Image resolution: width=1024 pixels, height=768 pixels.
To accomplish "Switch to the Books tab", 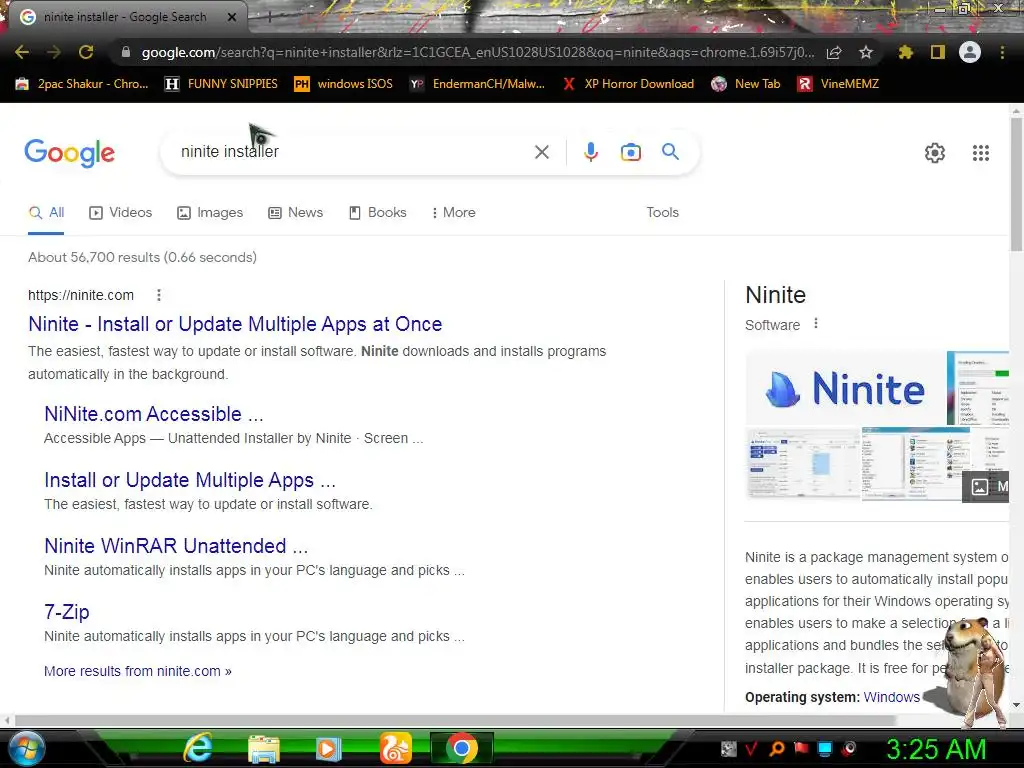I will [x=377, y=213].
